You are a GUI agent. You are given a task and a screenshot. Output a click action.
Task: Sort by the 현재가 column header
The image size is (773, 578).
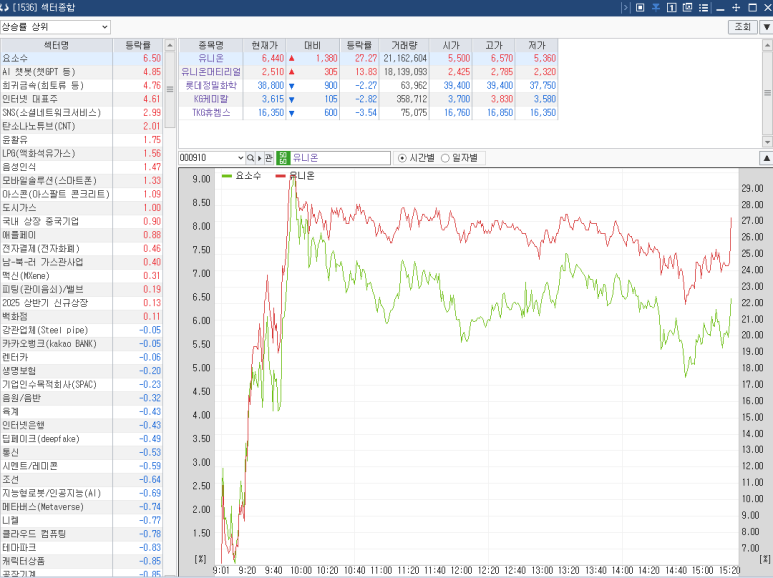pos(264,45)
